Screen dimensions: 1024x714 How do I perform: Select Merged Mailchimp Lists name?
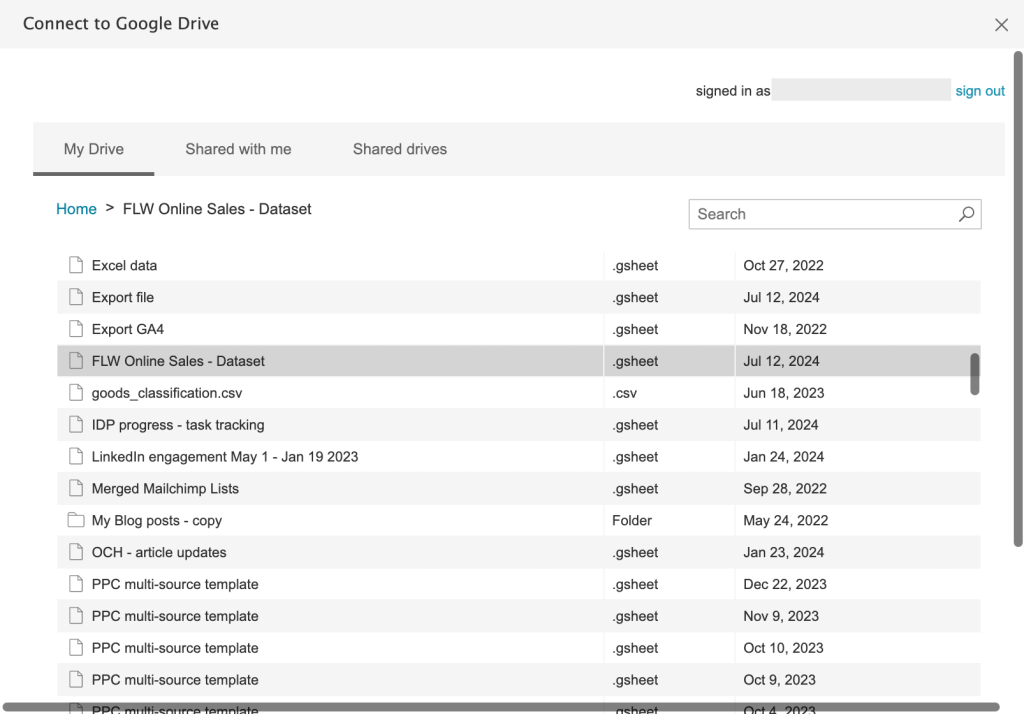click(165, 489)
